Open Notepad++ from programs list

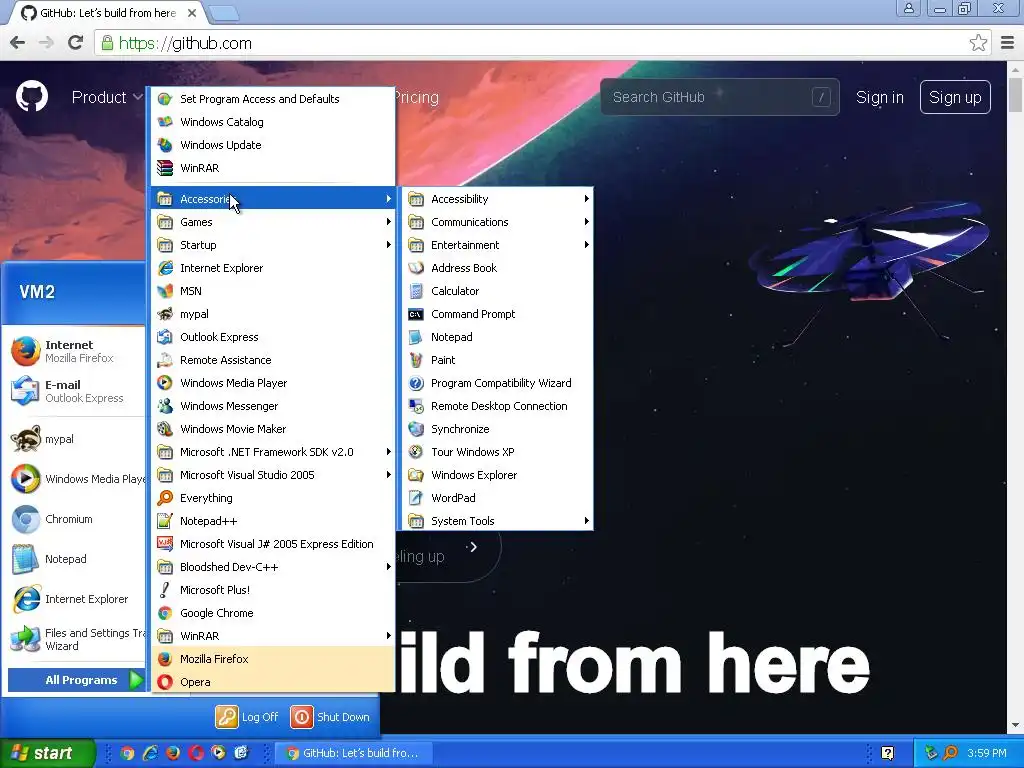273,521
